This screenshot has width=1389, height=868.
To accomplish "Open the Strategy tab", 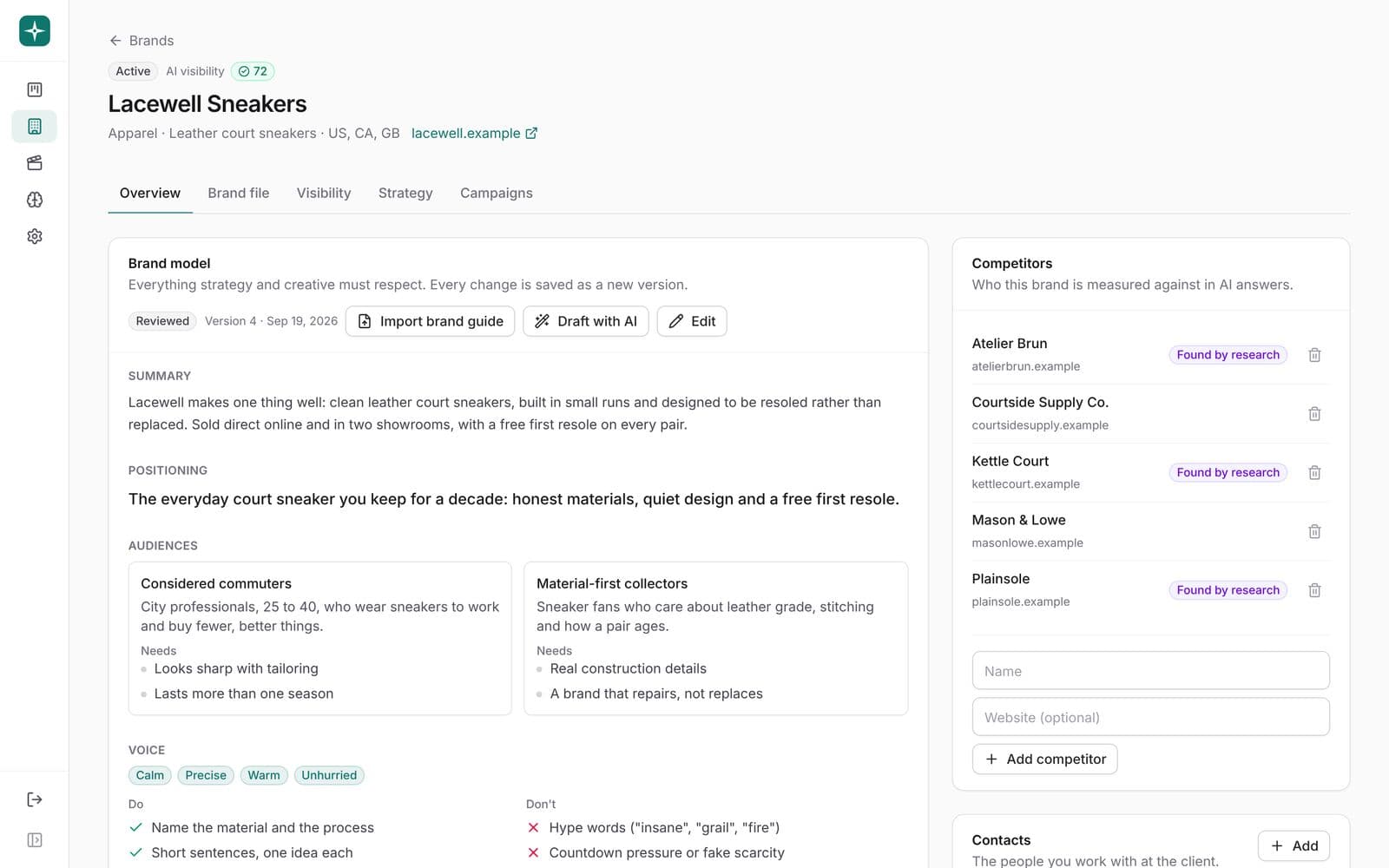I will pyautogui.click(x=405, y=193).
